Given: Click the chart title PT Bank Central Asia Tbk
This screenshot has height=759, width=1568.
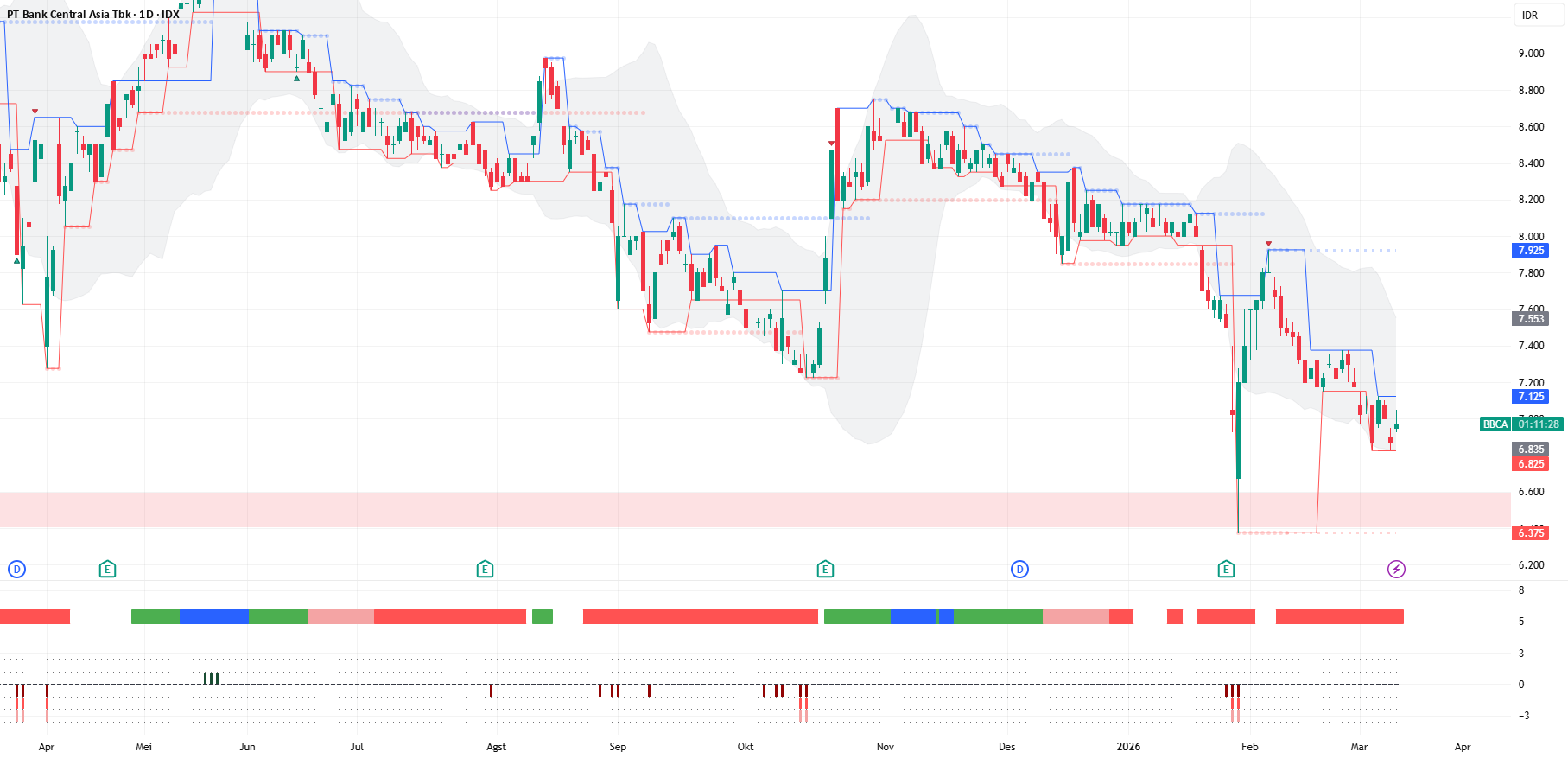Looking at the screenshot, I should 68,15.
